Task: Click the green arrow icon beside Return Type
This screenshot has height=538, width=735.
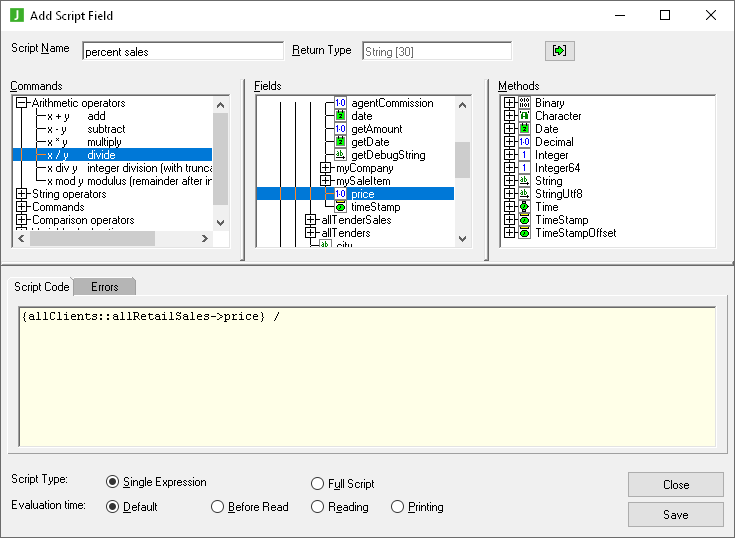Action: pyautogui.click(x=560, y=51)
